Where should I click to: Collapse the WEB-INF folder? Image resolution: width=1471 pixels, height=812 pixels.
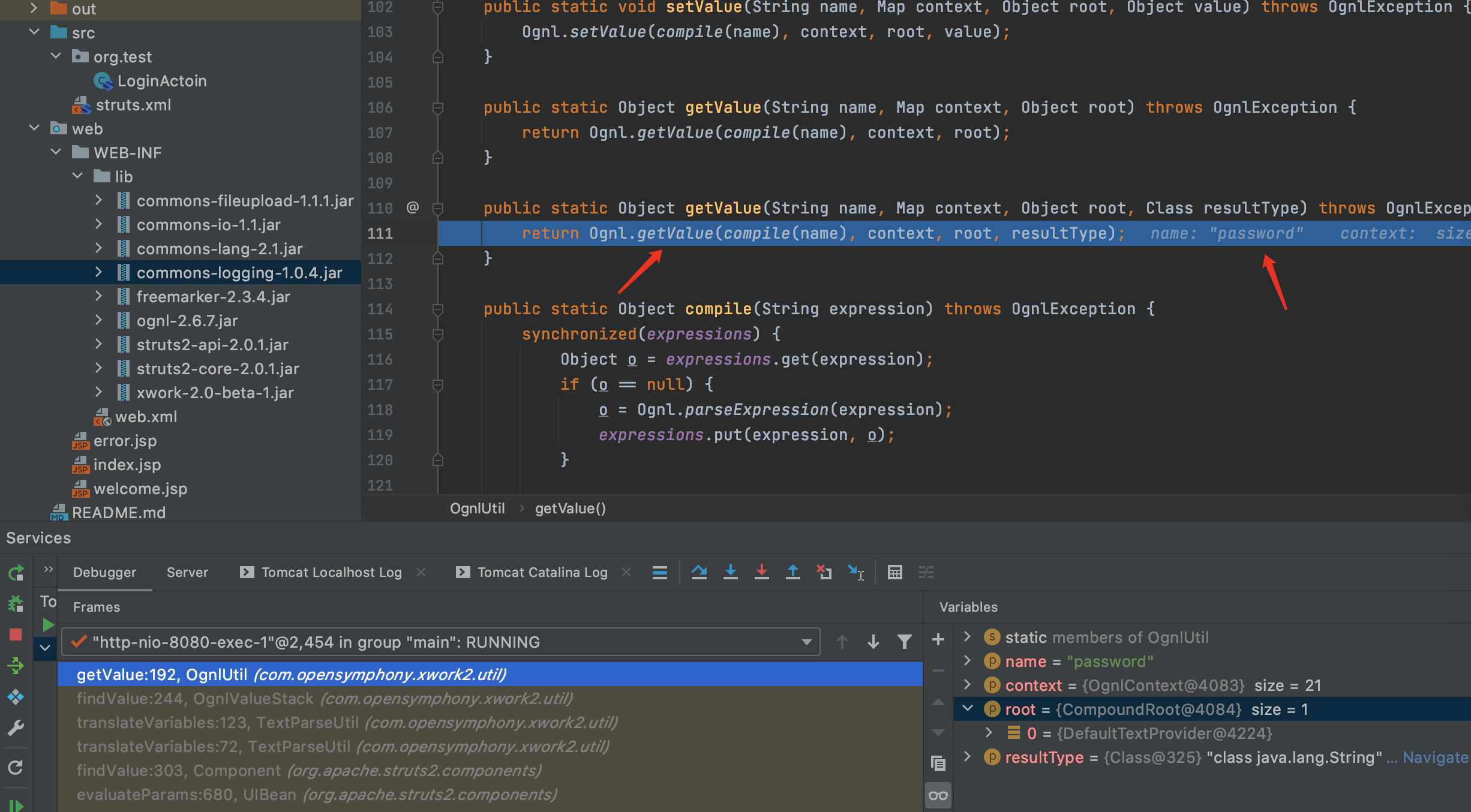pos(56,152)
